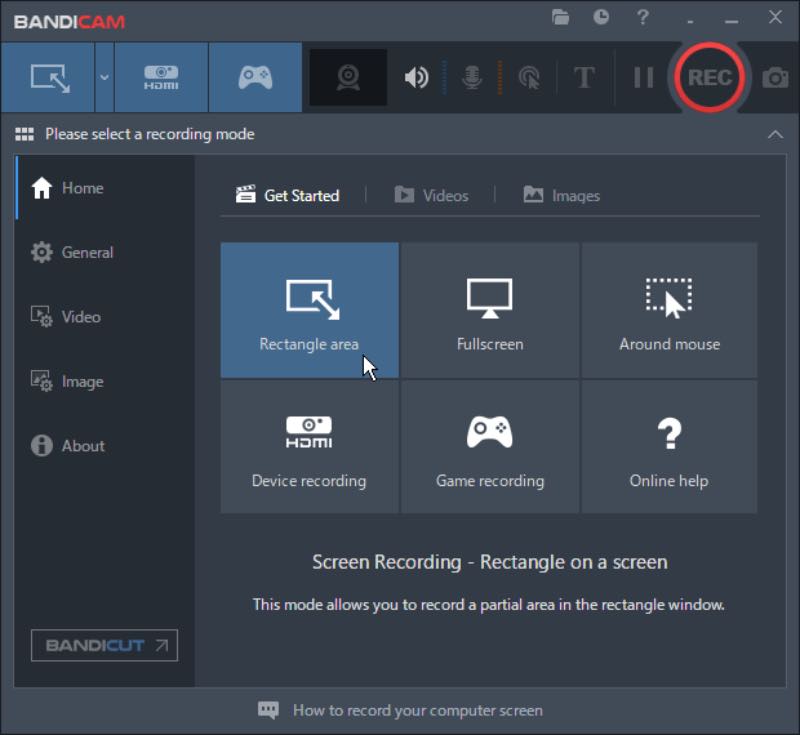Switch to the Images tab
The width and height of the screenshot is (800, 735).
click(x=562, y=195)
